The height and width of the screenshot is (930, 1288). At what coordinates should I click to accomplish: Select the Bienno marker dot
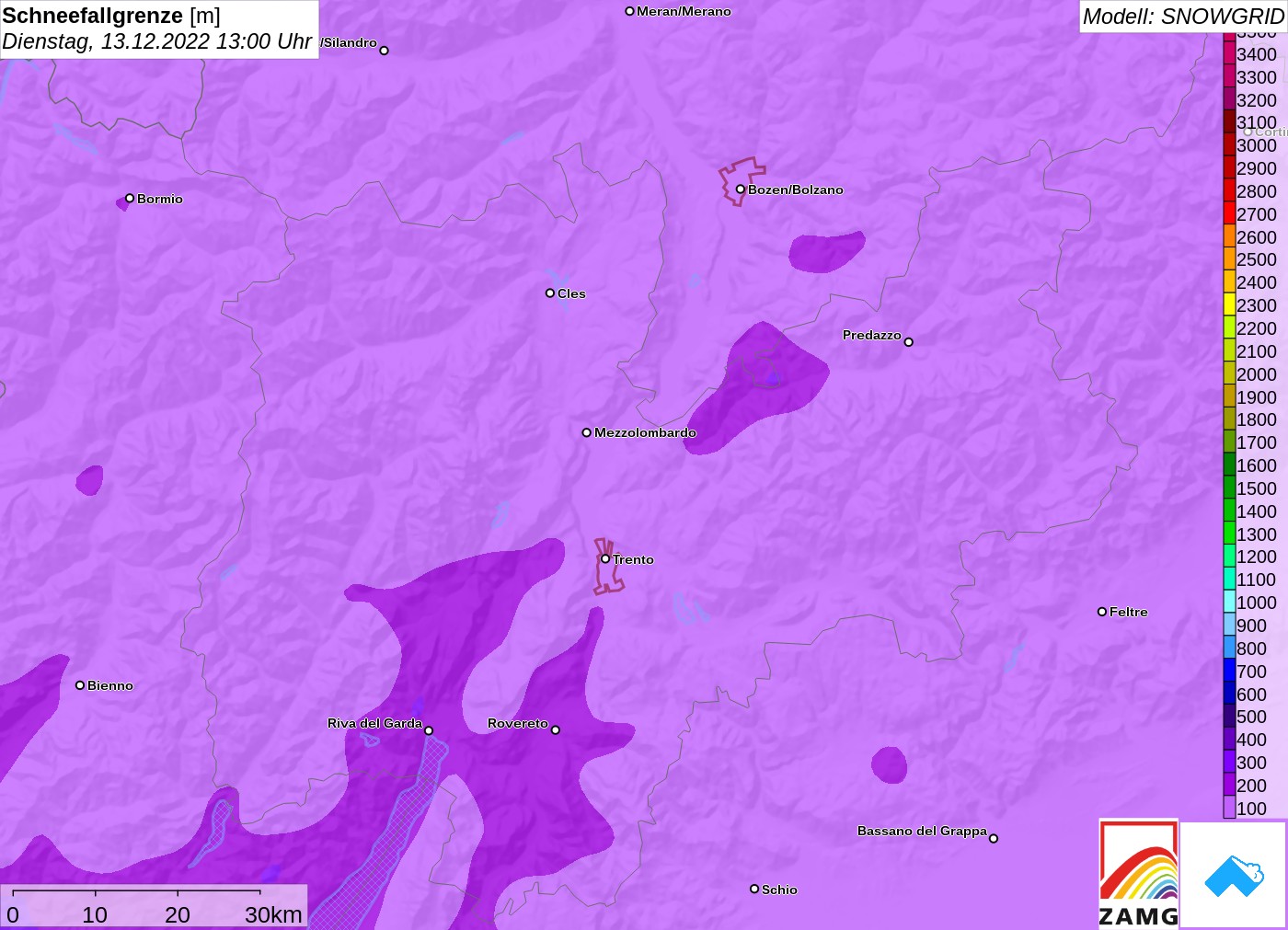click(80, 685)
